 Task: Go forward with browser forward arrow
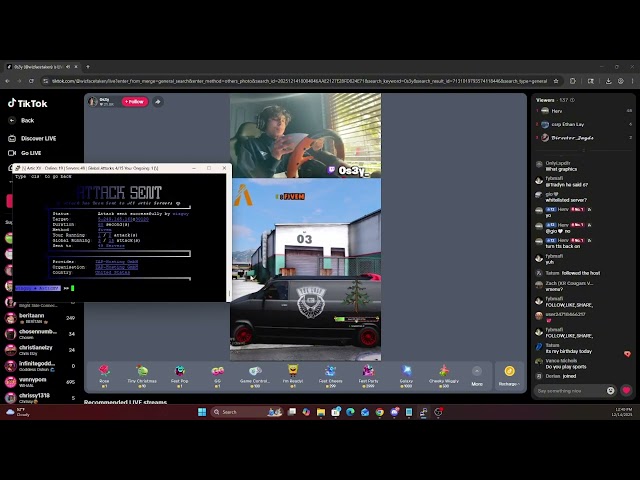[x=19, y=81]
